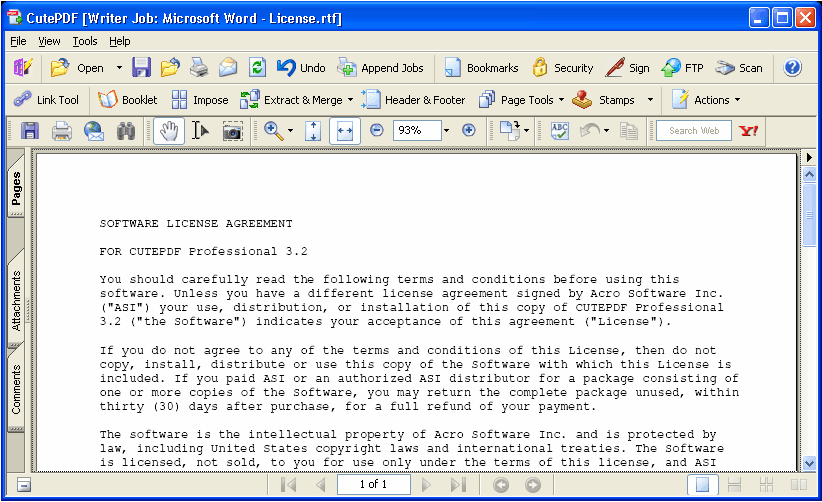
Task: Click the binoculars search icon
Action: pyautogui.click(x=125, y=130)
